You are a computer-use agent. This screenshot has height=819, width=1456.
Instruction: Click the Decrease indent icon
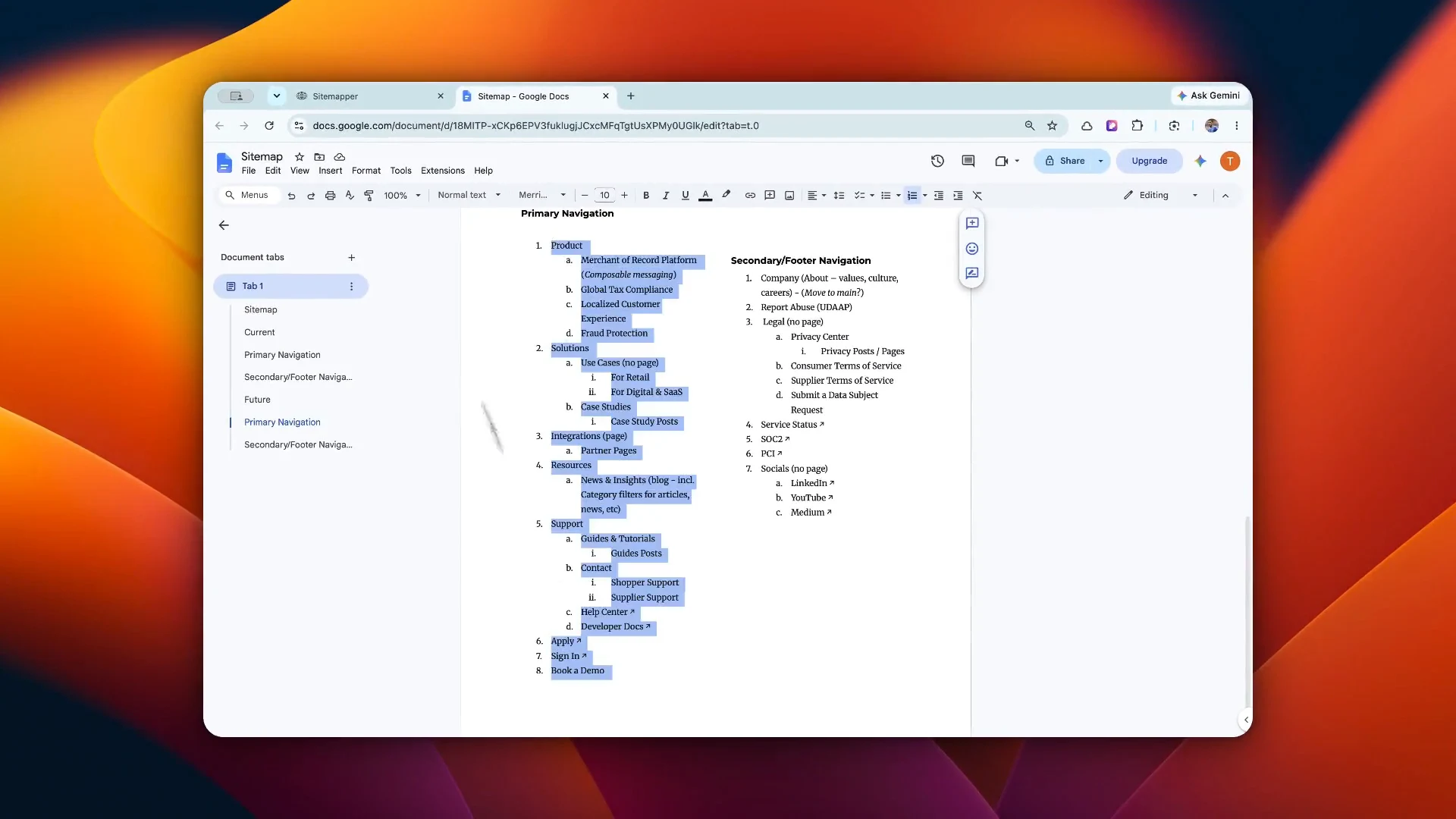click(x=939, y=196)
